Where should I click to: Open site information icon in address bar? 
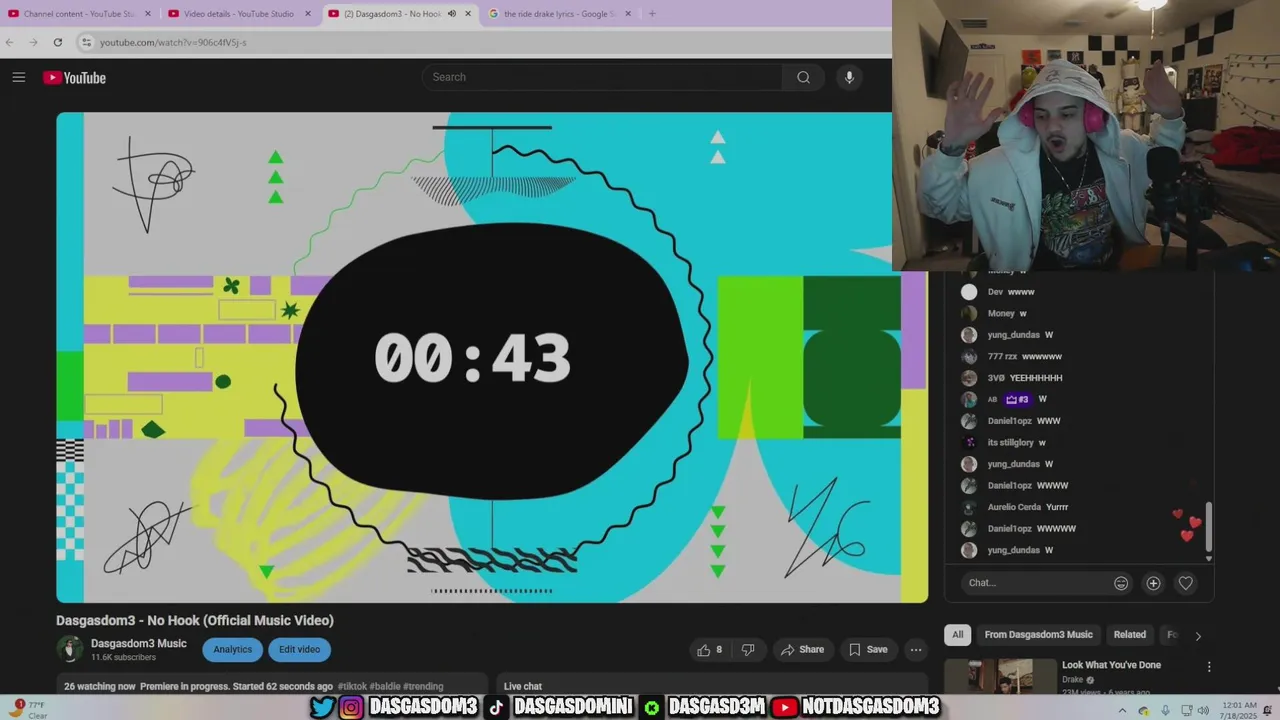click(87, 42)
